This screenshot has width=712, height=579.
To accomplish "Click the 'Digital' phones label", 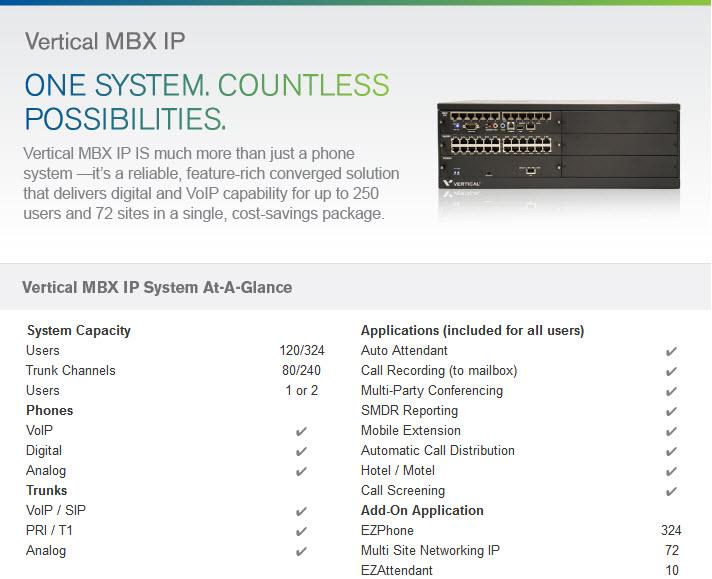I will point(44,451).
